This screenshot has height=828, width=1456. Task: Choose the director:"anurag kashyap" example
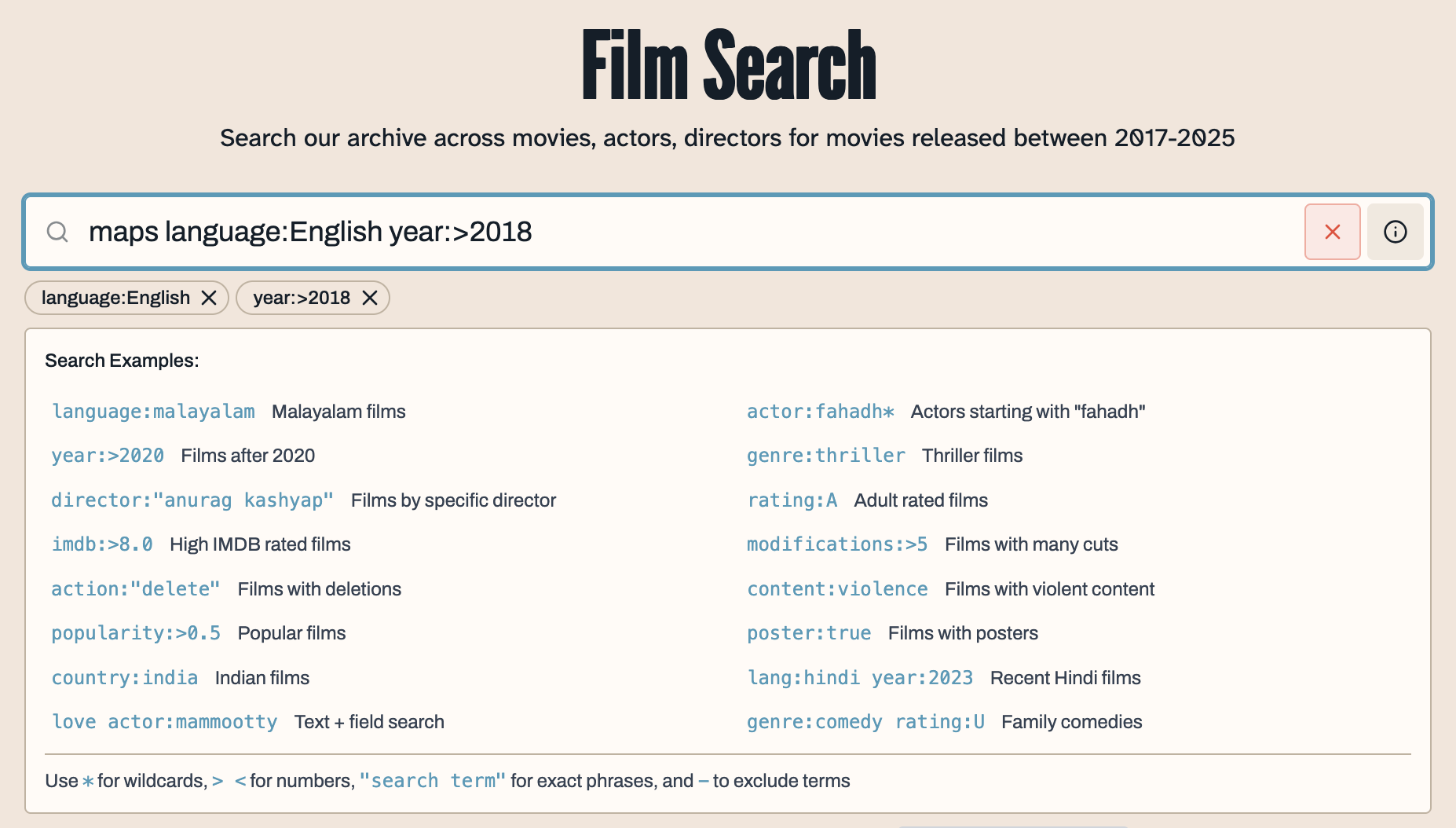click(x=192, y=500)
